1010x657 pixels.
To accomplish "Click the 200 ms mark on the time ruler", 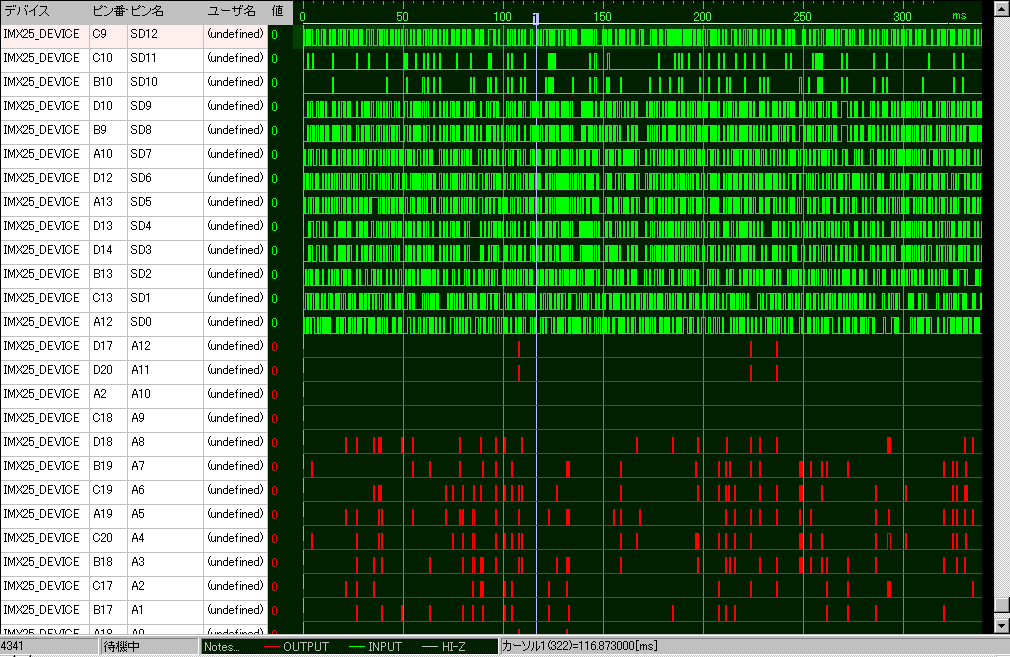I will click(x=704, y=17).
